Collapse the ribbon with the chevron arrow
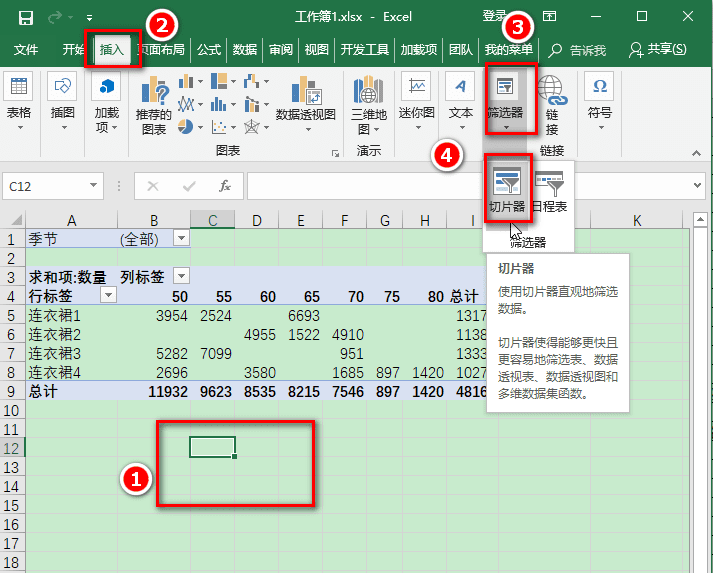This screenshot has height=573, width=713. 697,153
